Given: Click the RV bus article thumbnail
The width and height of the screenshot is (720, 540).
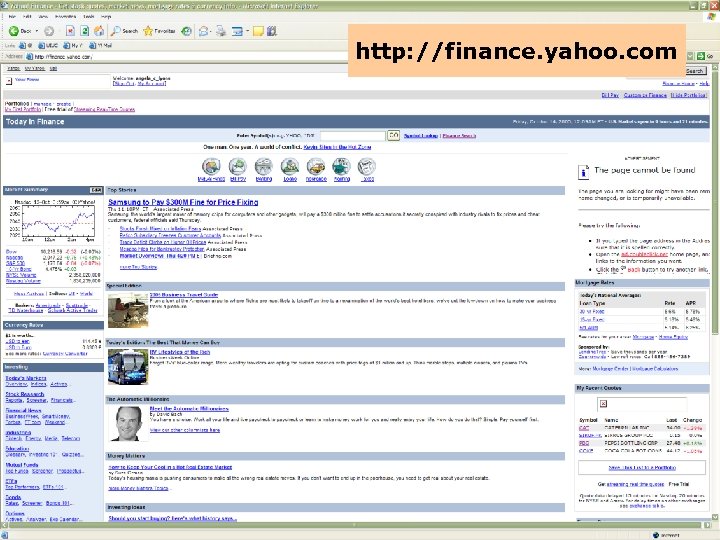Looking at the screenshot, I should click(128, 367).
